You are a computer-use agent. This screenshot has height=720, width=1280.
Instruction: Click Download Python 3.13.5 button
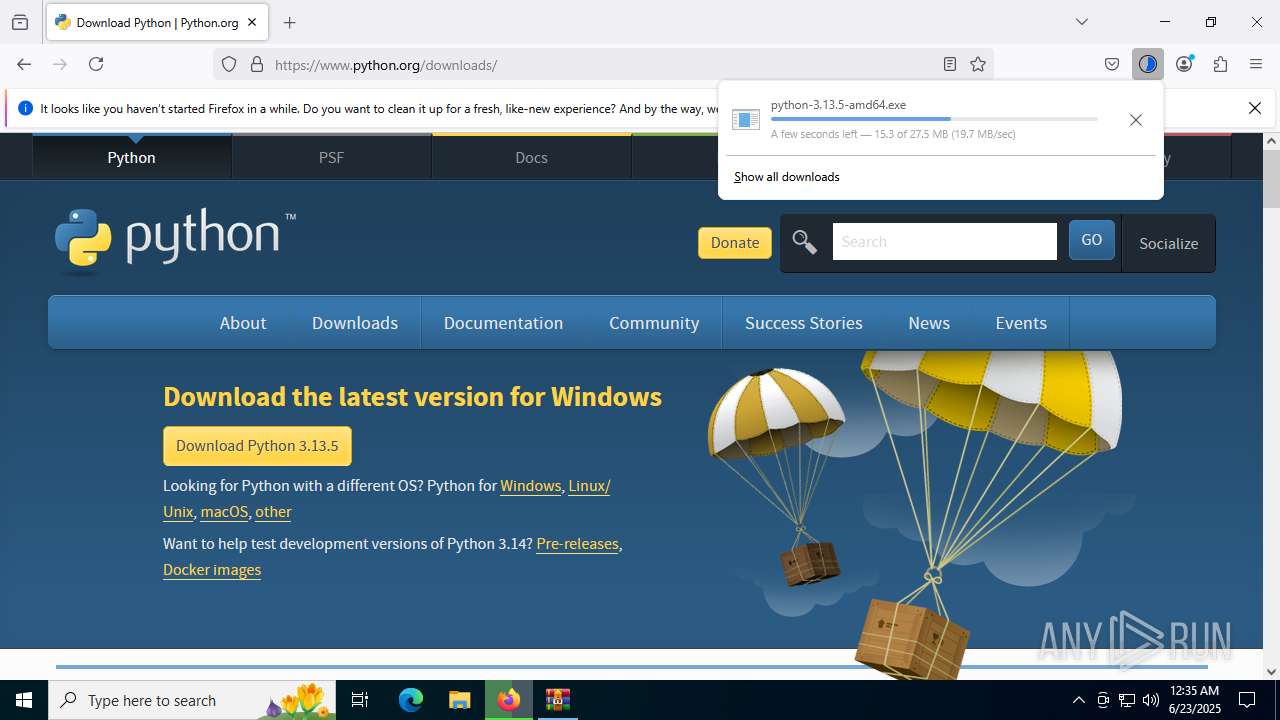[x=257, y=446]
